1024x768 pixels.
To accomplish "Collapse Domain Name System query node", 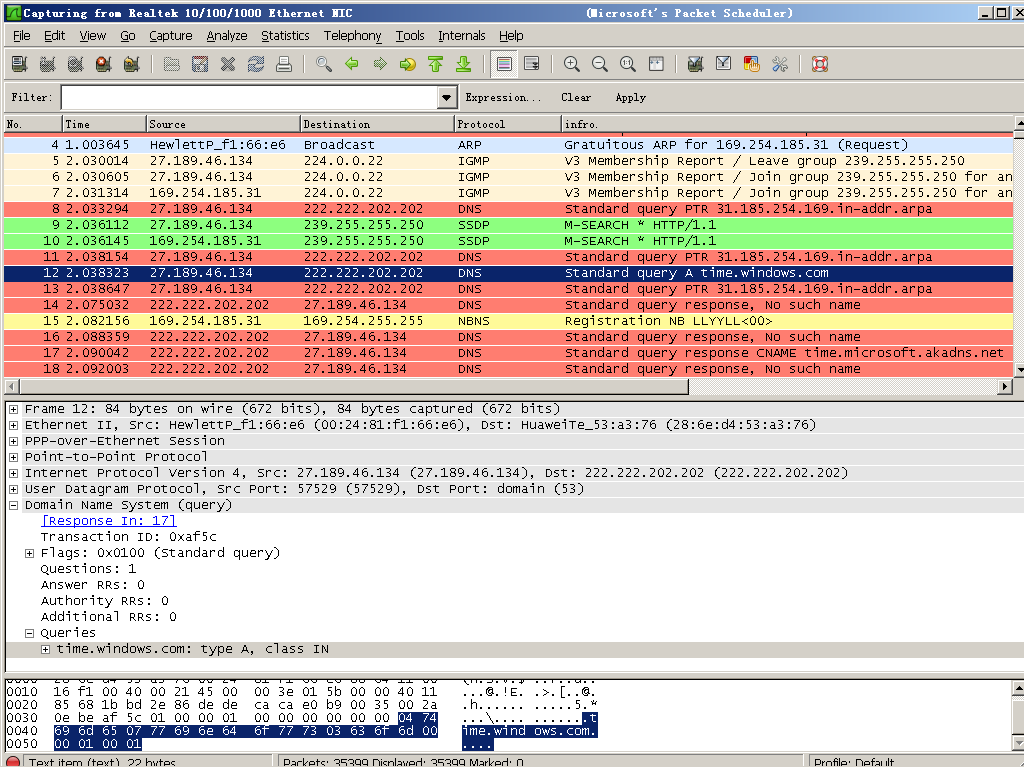I will pyautogui.click(x=13, y=505).
